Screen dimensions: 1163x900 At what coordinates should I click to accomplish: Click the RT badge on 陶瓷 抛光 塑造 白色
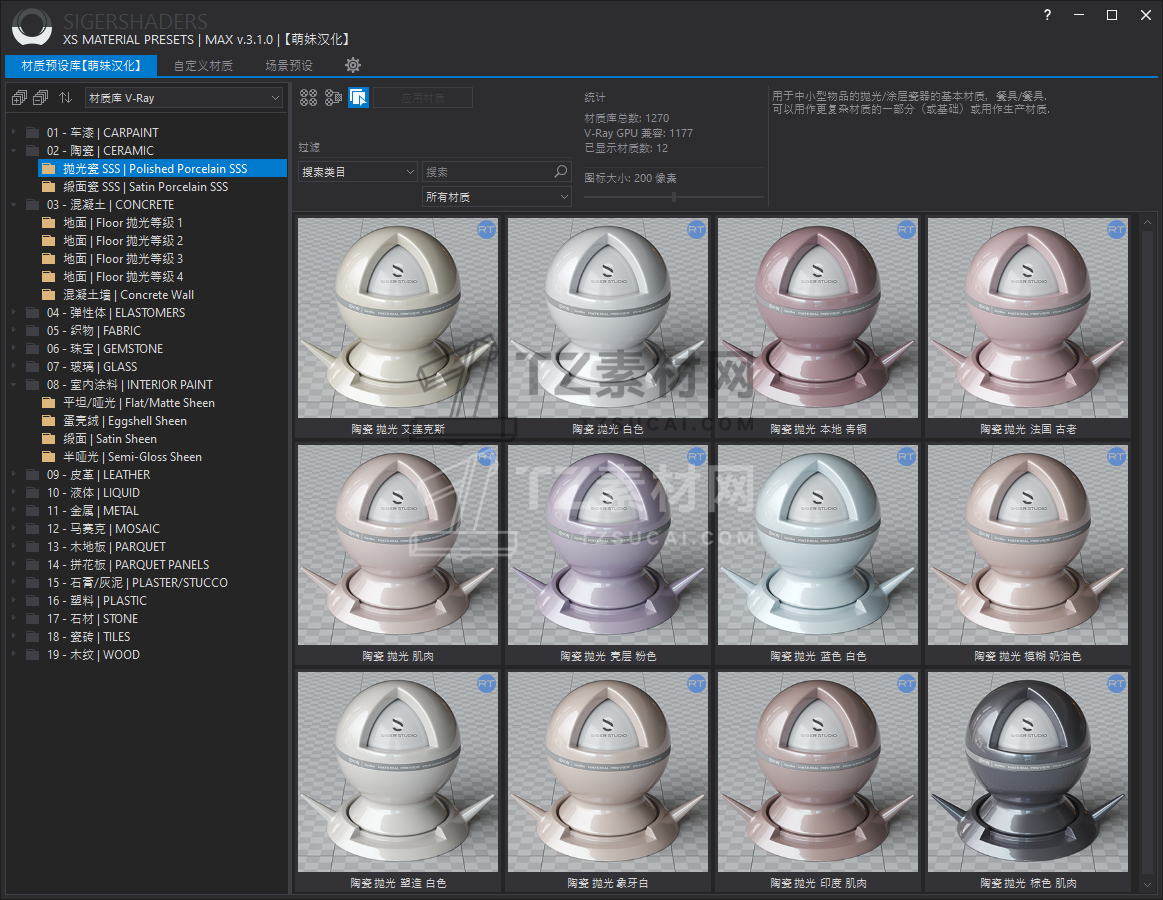point(487,684)
